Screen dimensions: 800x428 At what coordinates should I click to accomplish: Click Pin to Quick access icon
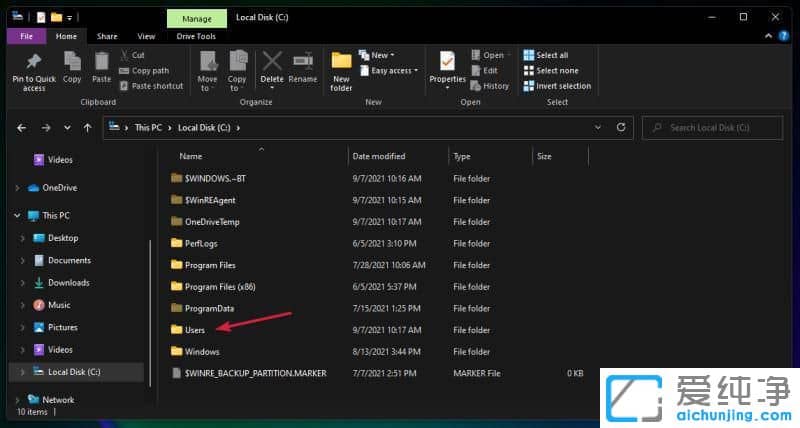(x=34, y=62)
